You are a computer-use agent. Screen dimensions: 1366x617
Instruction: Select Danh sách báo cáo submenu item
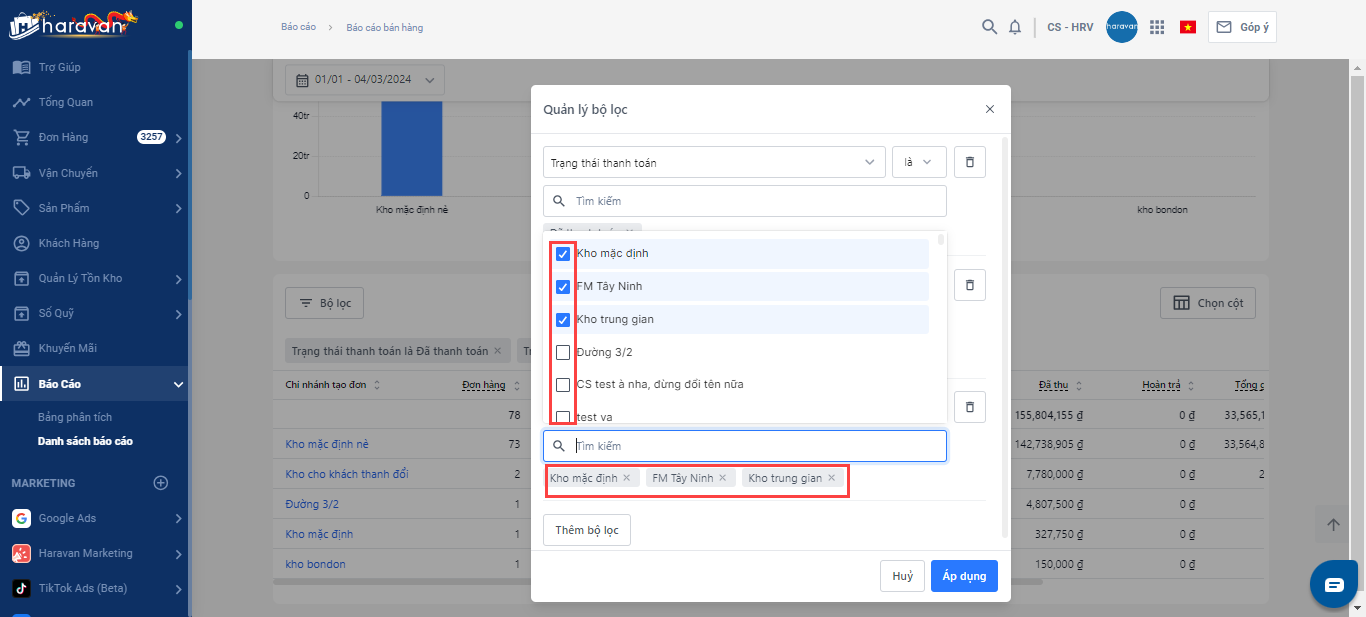[85, 441]
